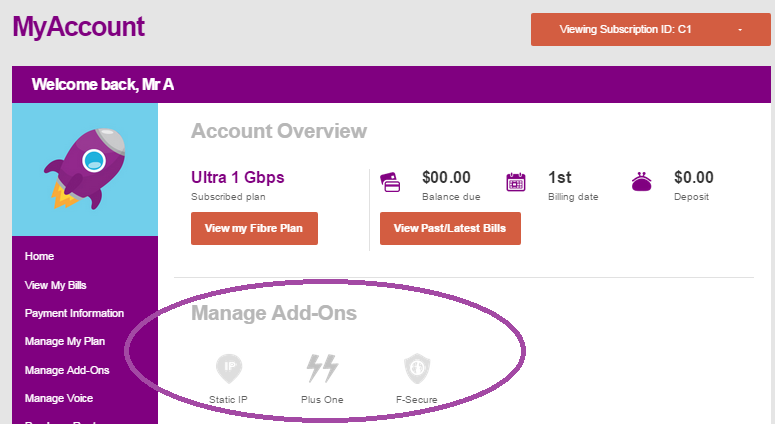This screenshot has width=775, height=424.
Task: Open Manage My Plan sidebar item
Action: [65, 342]
